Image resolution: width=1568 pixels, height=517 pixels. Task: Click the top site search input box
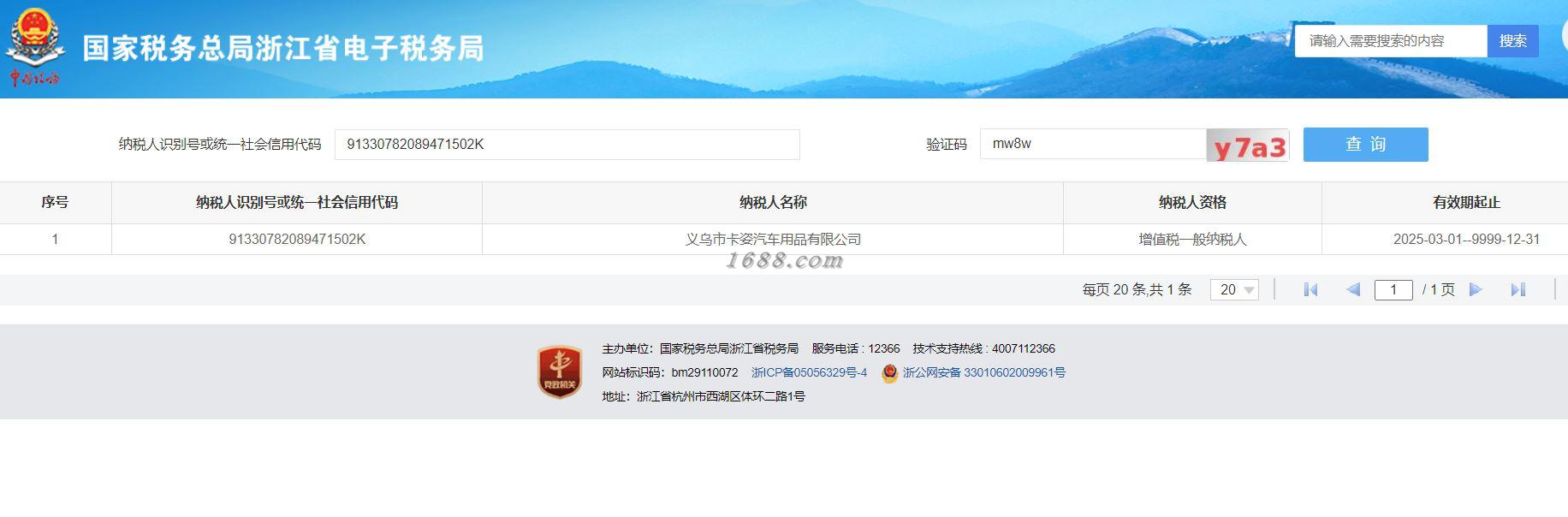1390,41
